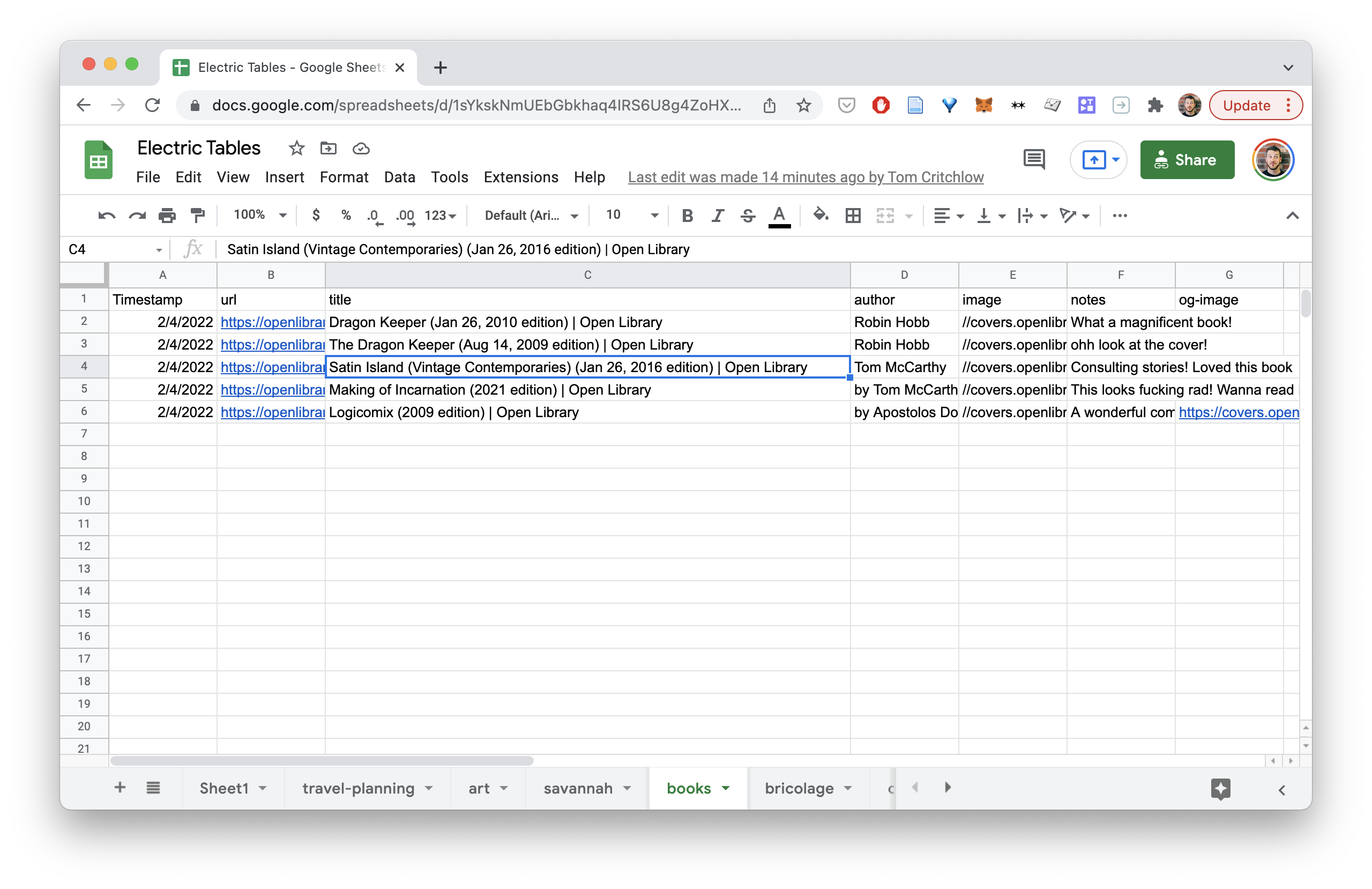Switch to the travel-planning tab
The height and width of the screenshot is (889, 1372).
[367, 788]
